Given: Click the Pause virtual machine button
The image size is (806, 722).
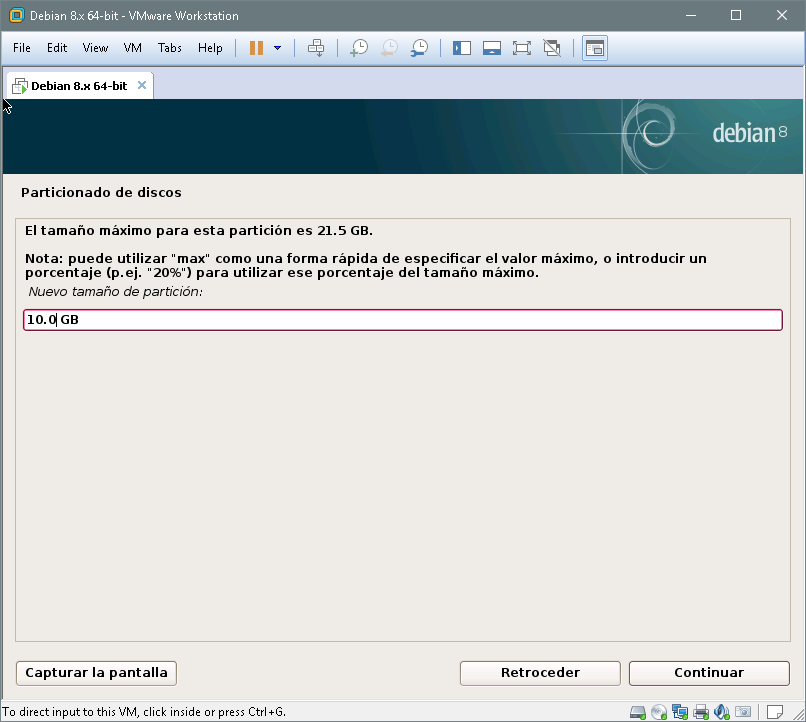Looking at the screenshot, I should (257, 48).
